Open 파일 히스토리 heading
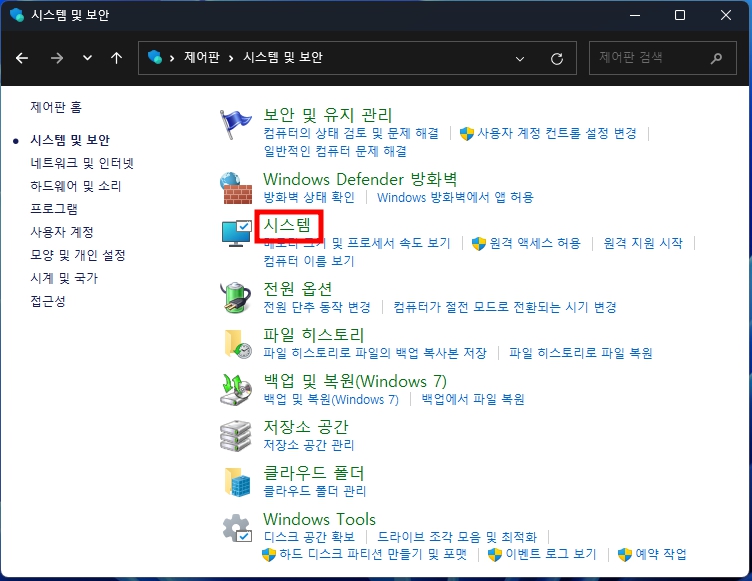The image size is (752, 581). pos(314,335)
